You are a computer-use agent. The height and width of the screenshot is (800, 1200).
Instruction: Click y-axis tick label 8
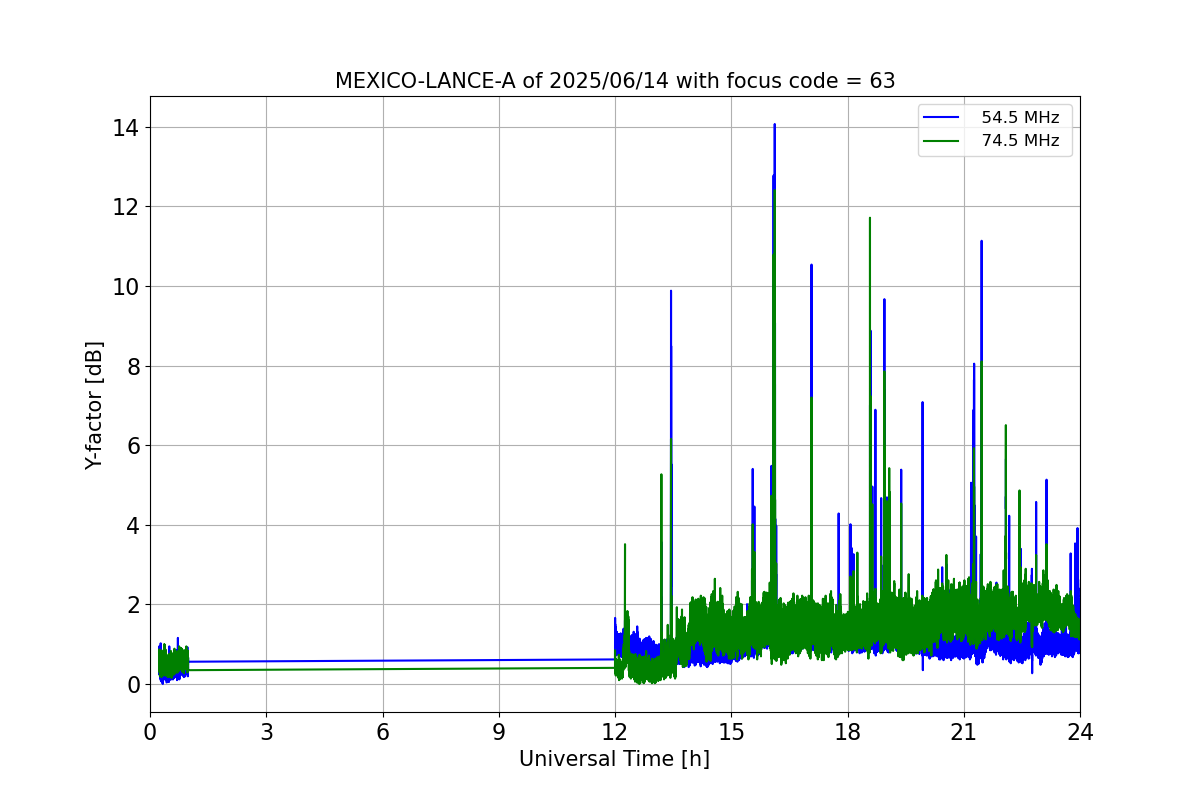tap(132, 366)
